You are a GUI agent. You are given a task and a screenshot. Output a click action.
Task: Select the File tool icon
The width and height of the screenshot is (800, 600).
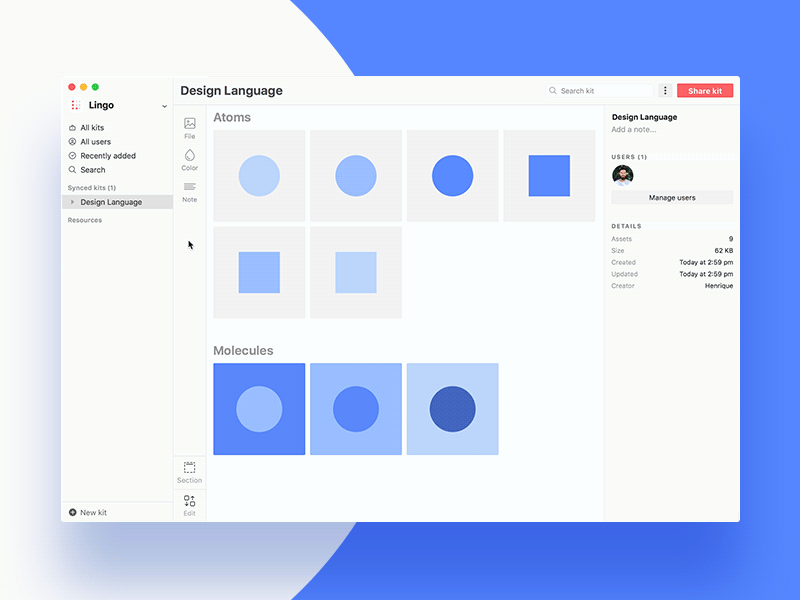(x=190, y=124)
